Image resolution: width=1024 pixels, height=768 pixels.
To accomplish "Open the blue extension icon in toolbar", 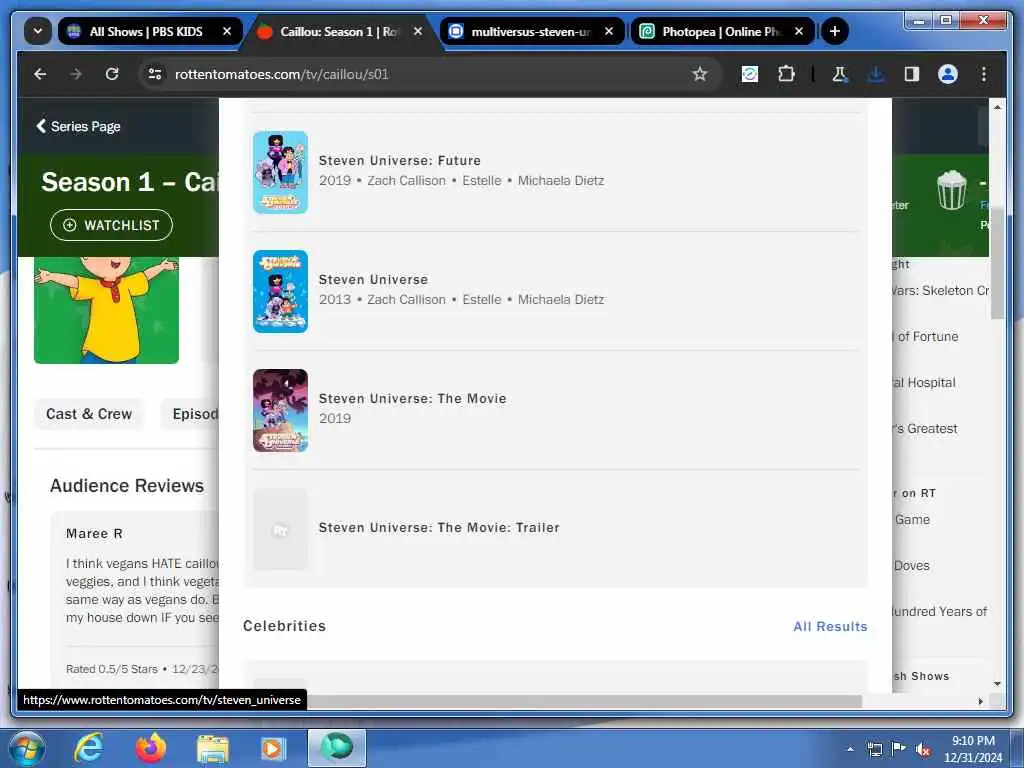I will [x=750, y=74].
